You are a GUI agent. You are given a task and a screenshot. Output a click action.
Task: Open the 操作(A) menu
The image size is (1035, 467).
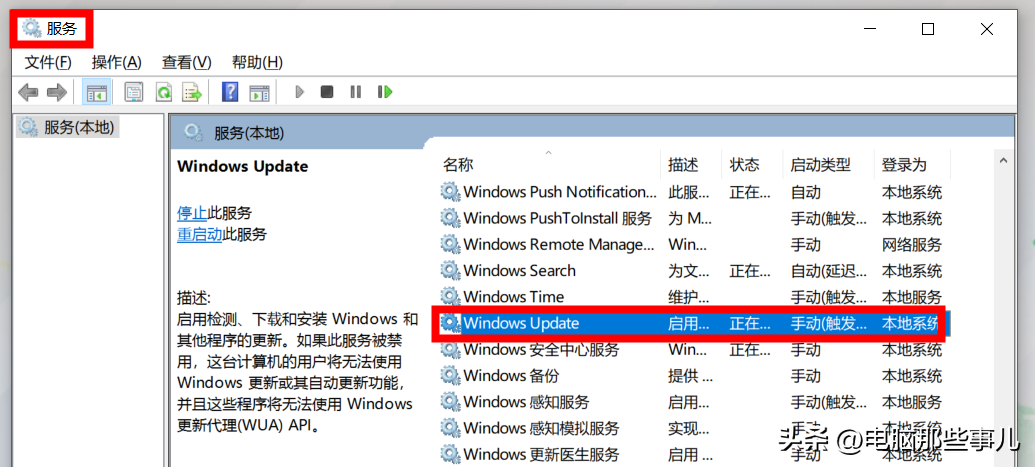[117, 62]
